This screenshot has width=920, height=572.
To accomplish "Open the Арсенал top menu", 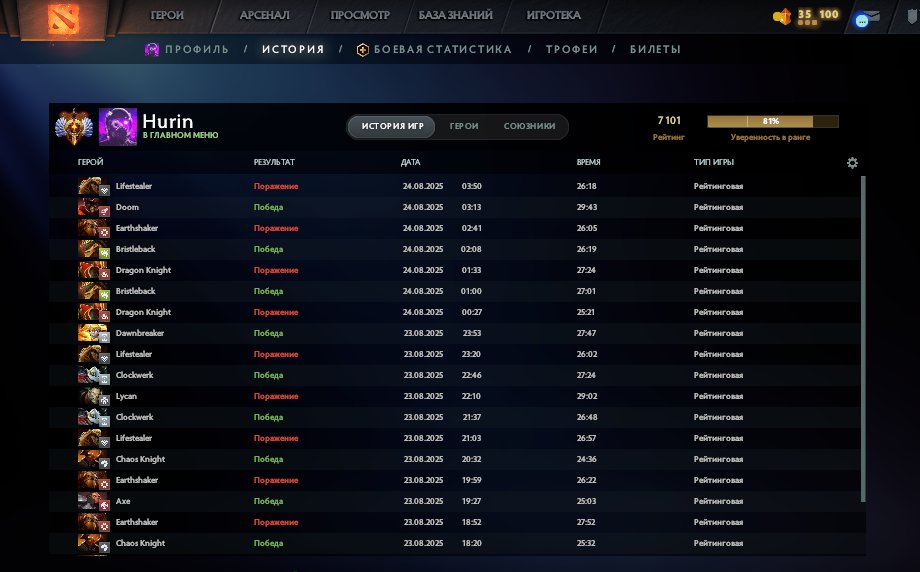I will pos(263,16).
